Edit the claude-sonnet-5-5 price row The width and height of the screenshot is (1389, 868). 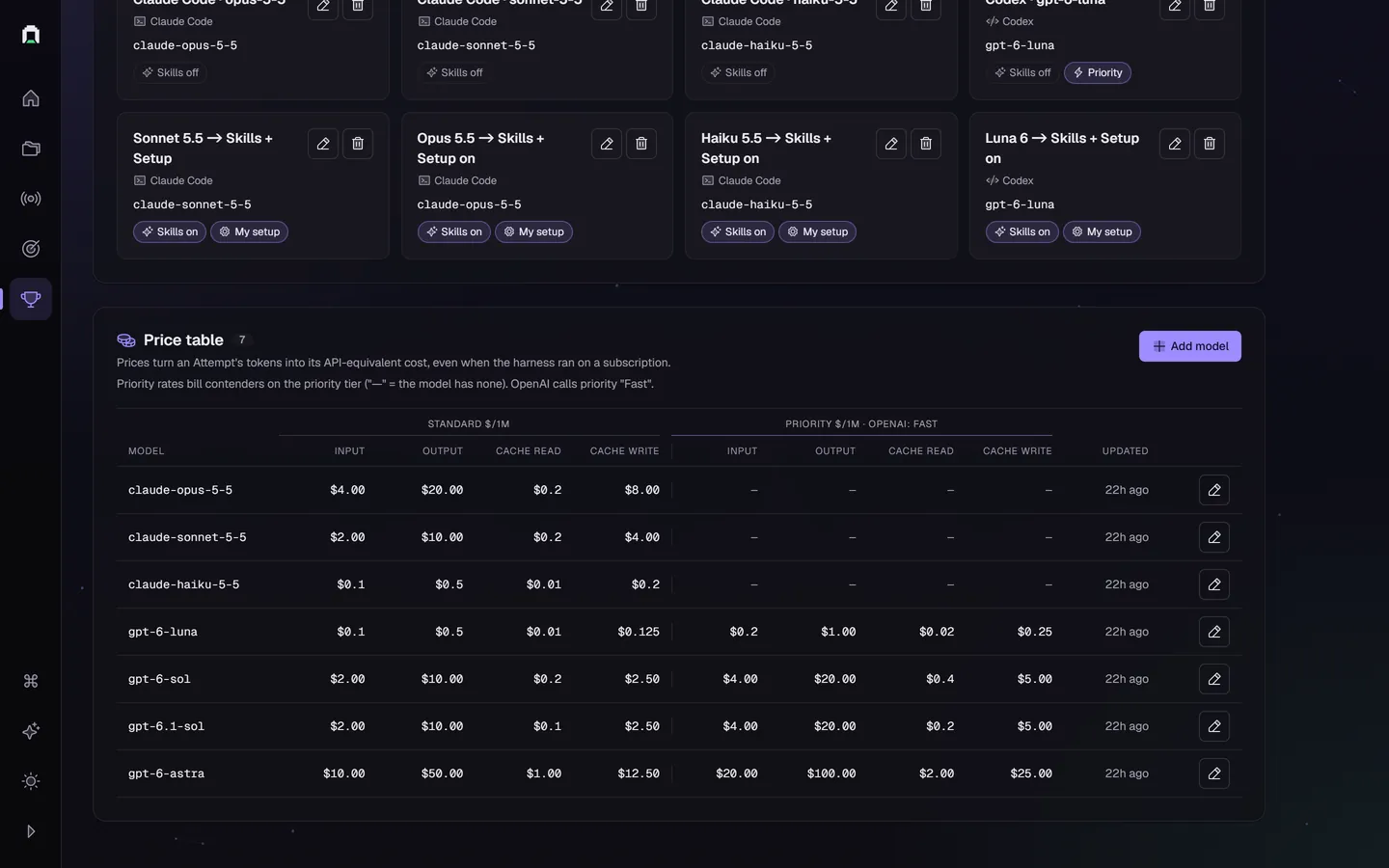pyautogui.click(x=1214, y=537)
